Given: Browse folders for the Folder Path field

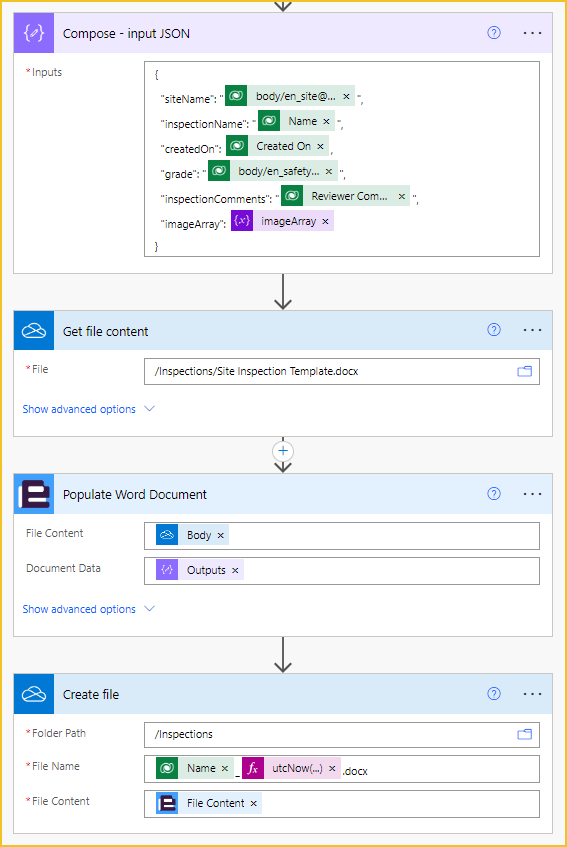Looking at the screenshot, I should 524,734.
